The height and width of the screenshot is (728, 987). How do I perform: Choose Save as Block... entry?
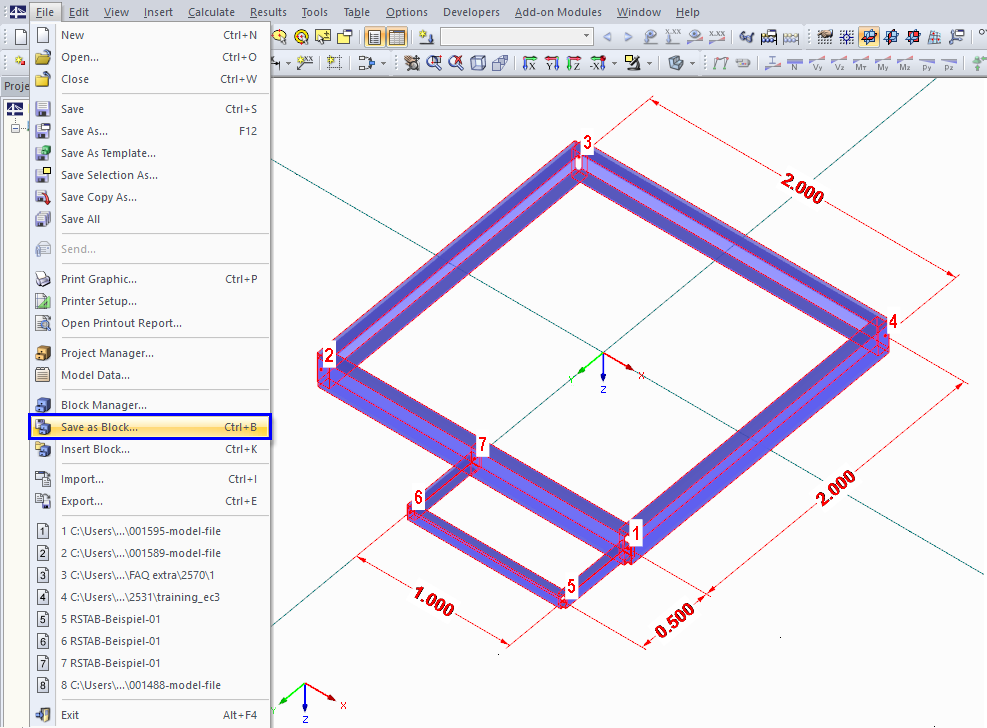pyautogui.click(x=150, y=427)
